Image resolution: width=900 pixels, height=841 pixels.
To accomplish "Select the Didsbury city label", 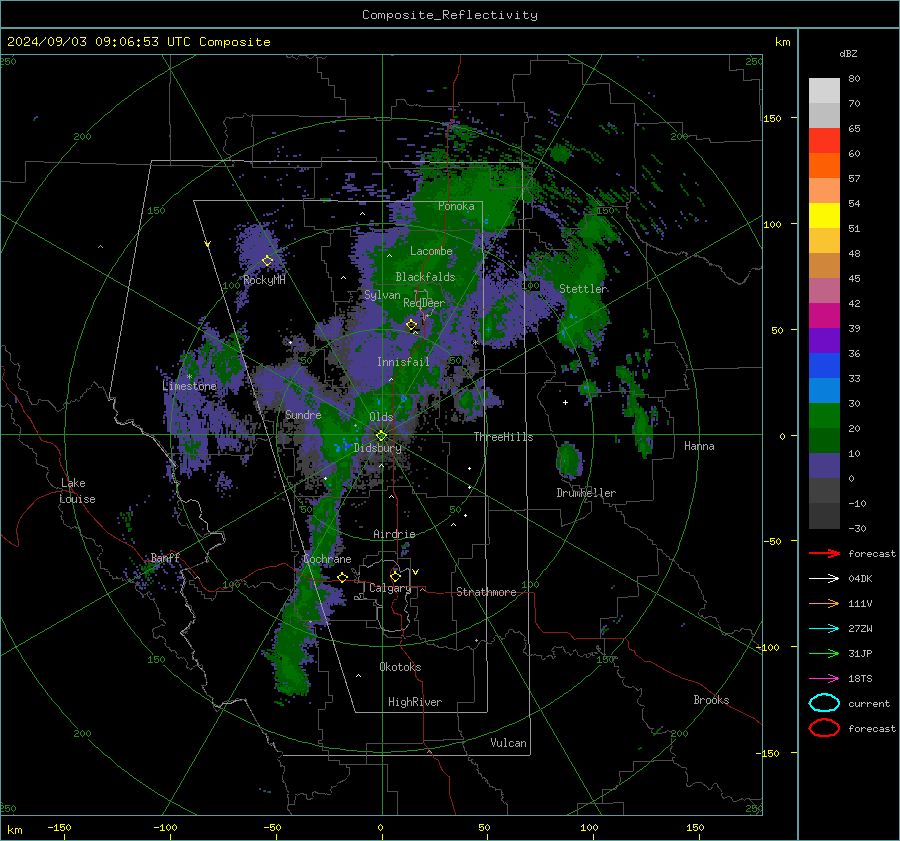I will (377, 448).
